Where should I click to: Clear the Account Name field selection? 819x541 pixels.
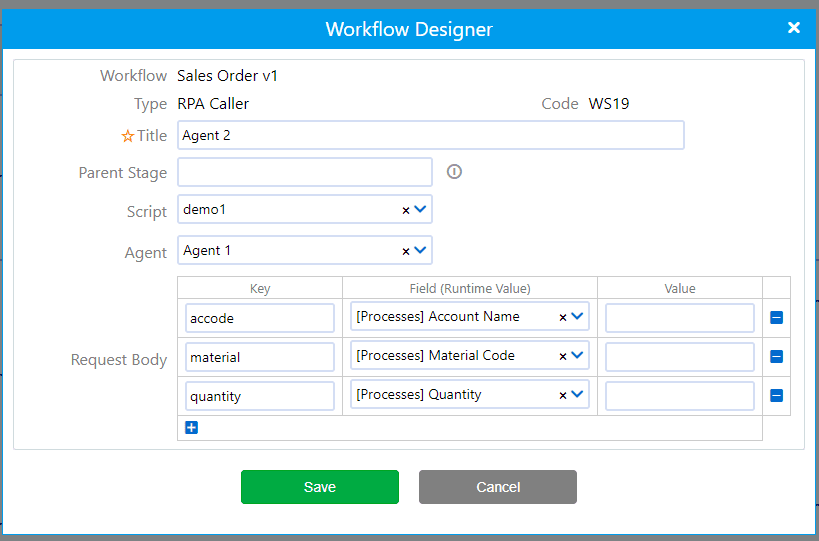pyautogui.click(x=563, y=317)
